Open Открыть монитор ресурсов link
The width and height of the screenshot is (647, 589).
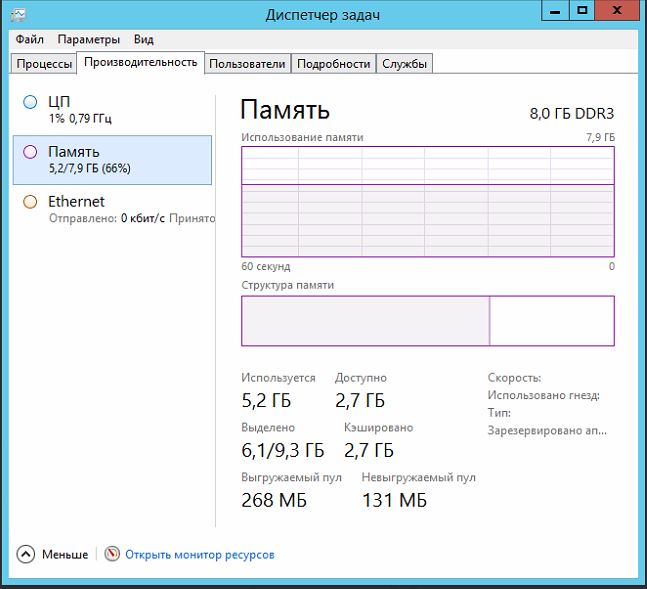200,554
